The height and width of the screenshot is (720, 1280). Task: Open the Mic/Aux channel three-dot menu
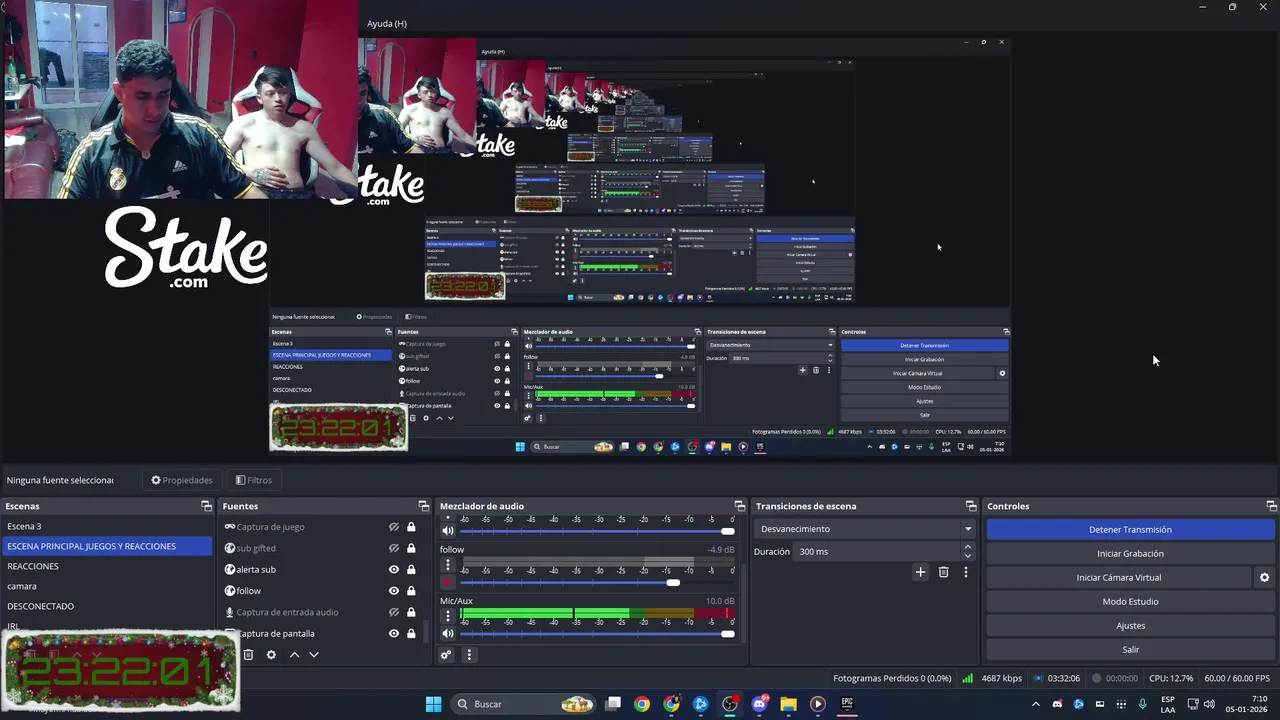tap(447, 616)
